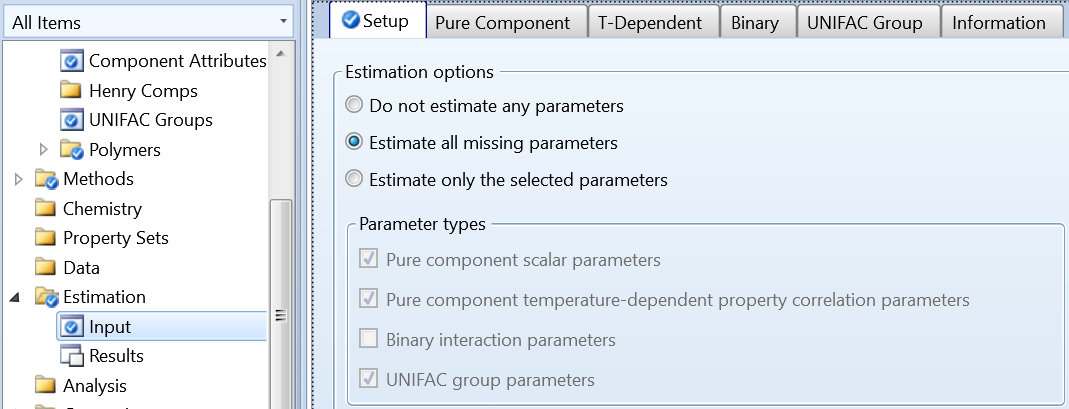Expand the Polymers tree node

[43, 150]
